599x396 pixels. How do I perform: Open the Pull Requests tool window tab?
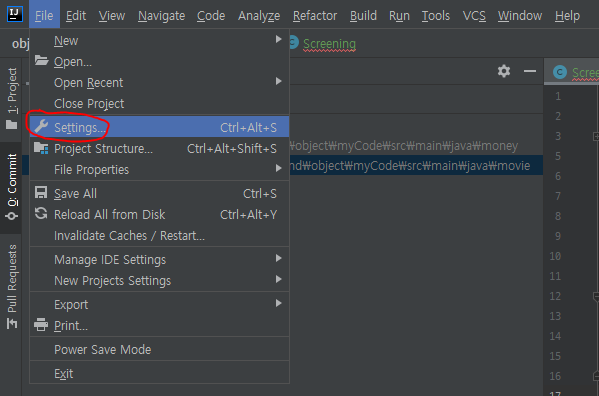[11, 287]
